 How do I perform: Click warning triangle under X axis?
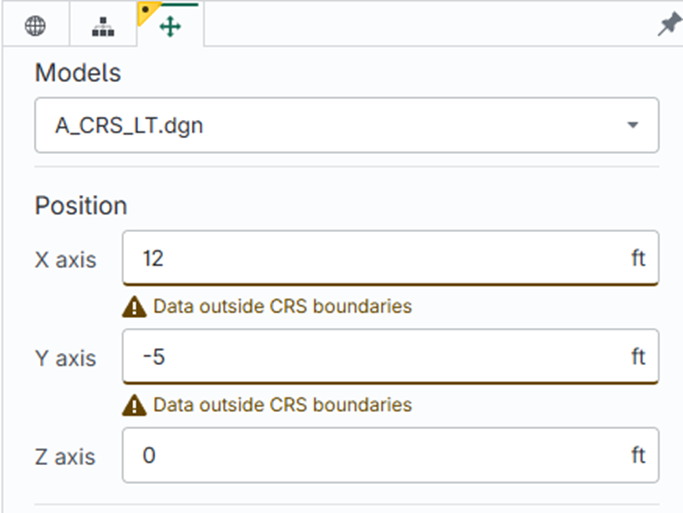(134, 307)
